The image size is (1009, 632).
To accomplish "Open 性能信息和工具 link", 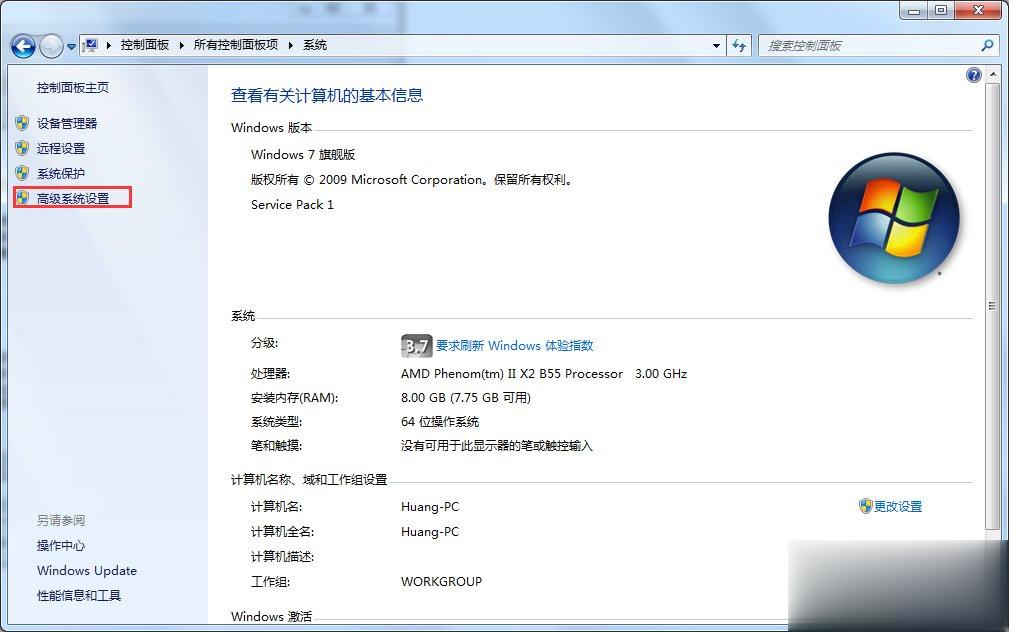I will pyautogui.click(x=79, y=596).
